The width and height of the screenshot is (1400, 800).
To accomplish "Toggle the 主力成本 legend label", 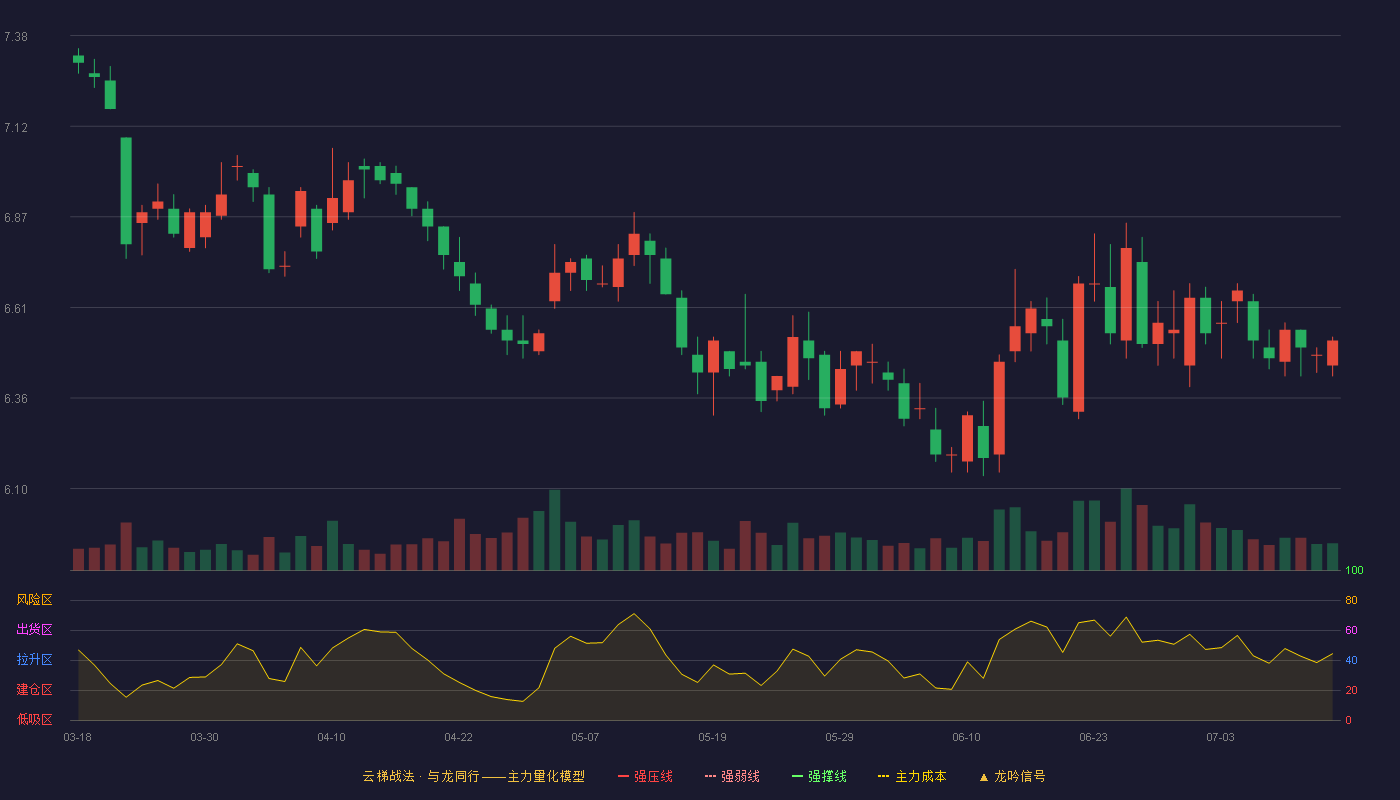I will click(x=921, y=776).
